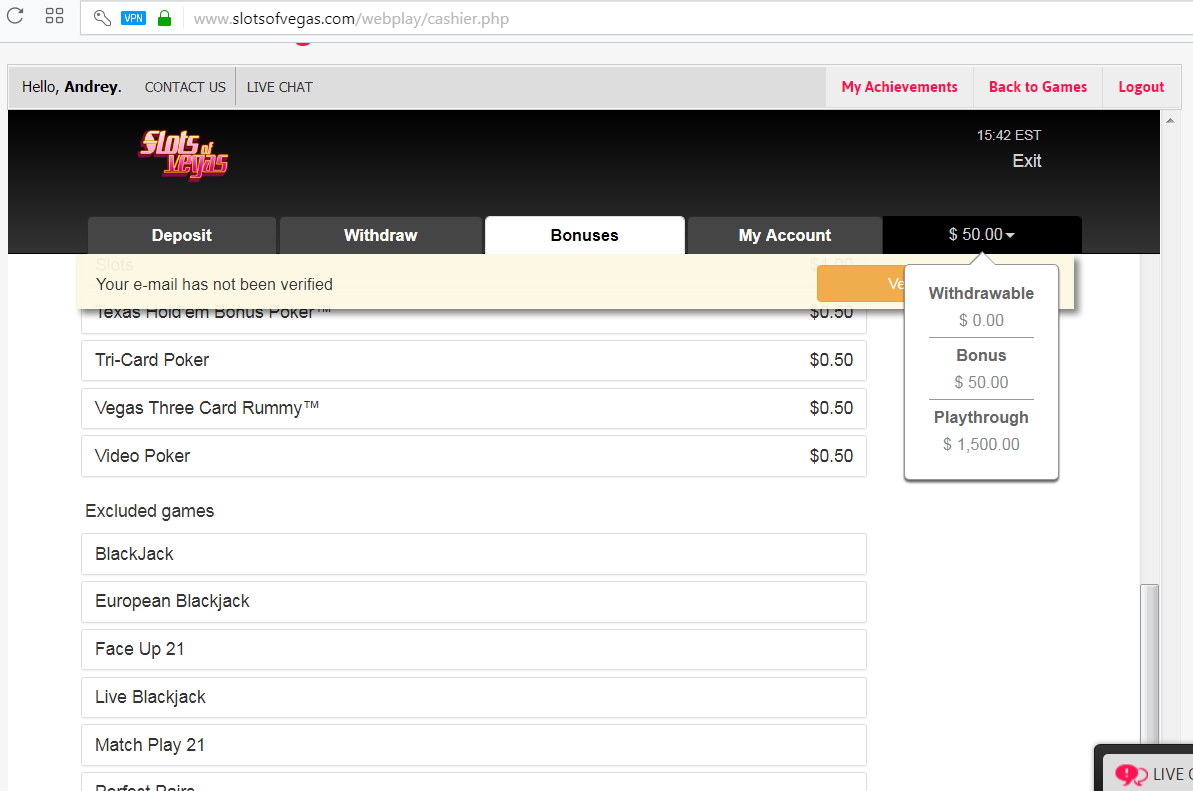The width and height of the screenshot is (1193, 791).
Task: Click the Logout link
Action: pyautogui.click(x=1141, y=87)
